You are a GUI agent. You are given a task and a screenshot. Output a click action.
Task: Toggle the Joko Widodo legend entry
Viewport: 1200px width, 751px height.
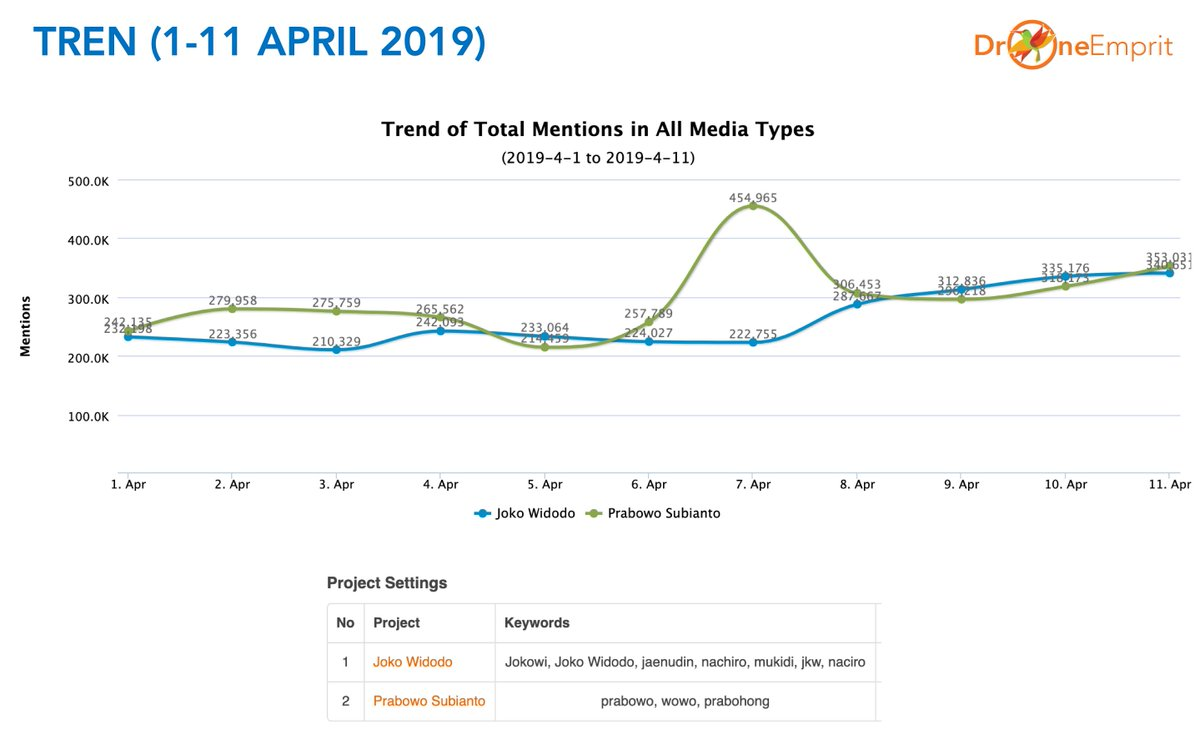tap(524, 513)
